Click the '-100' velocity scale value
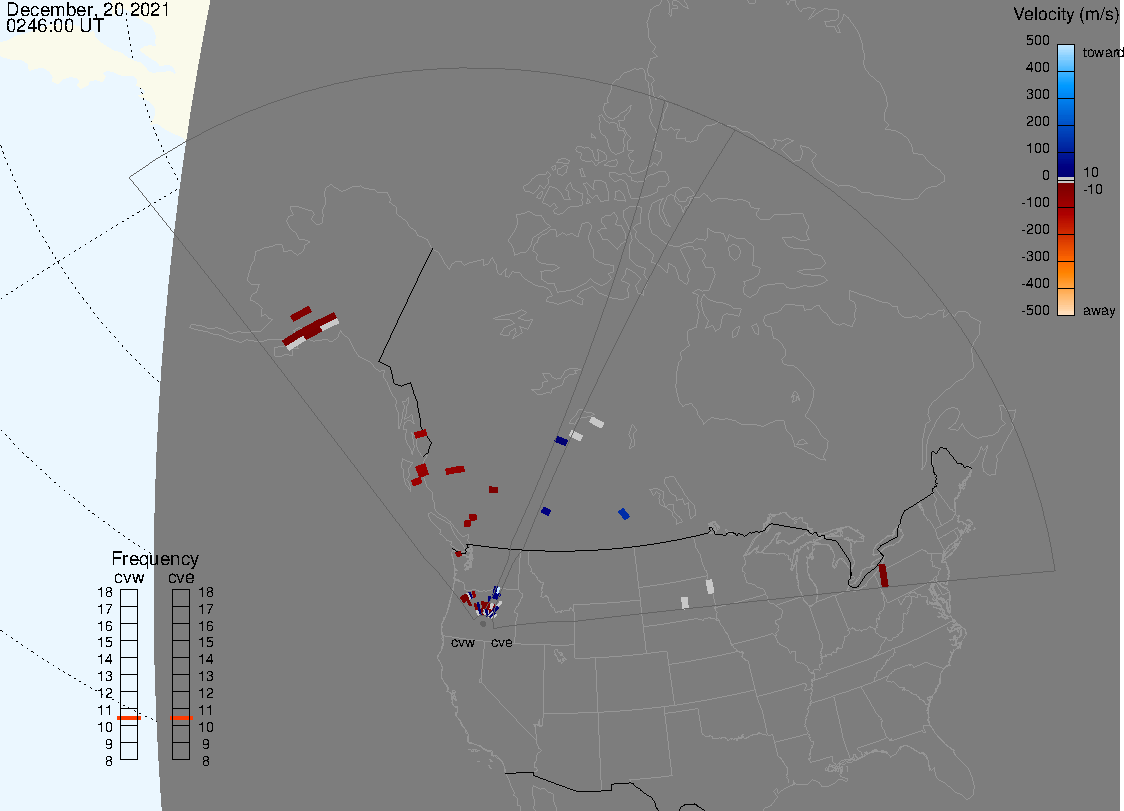Image resolution: width=1124 pixels, height=811 pixels. (1035, 202)
